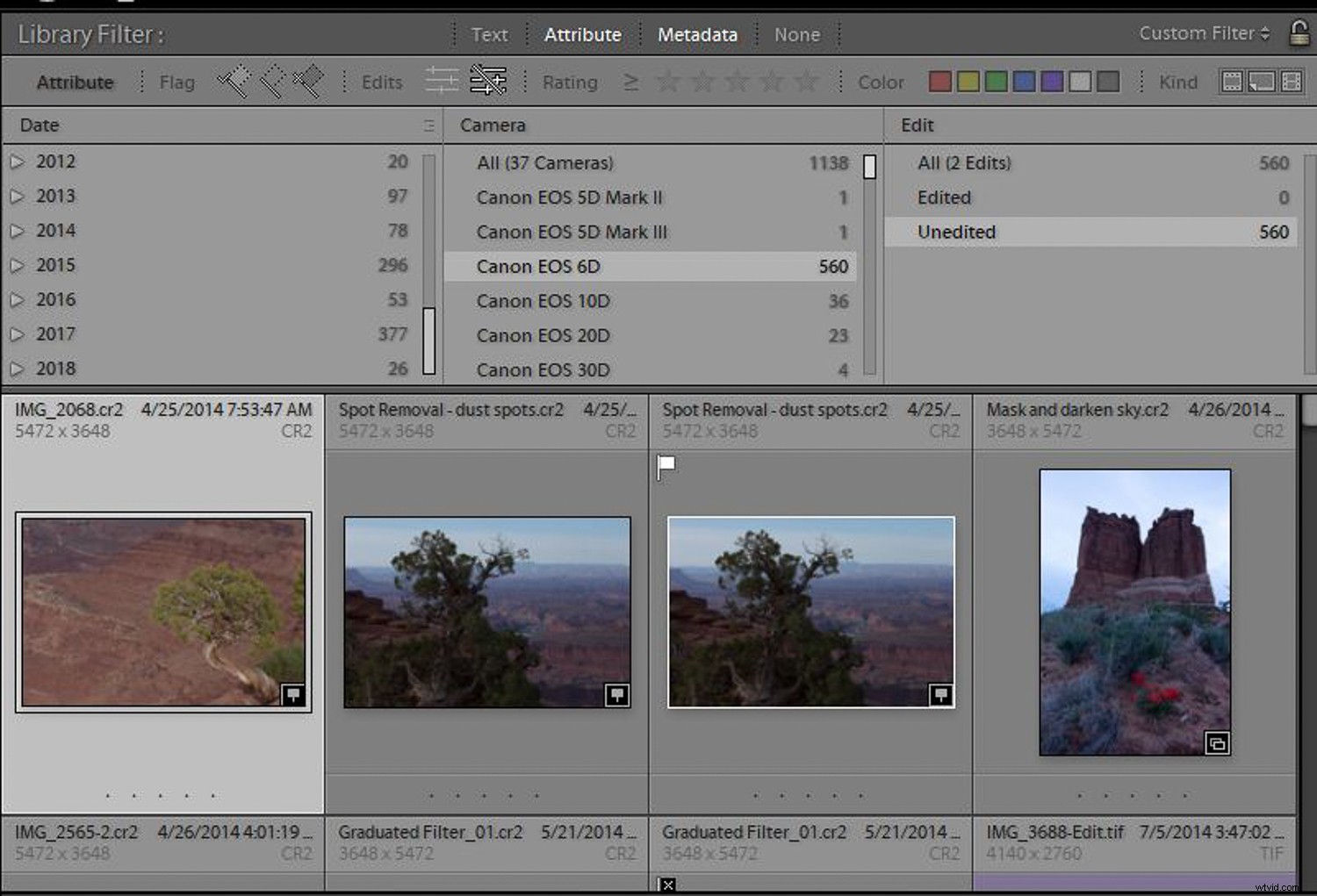
Task: Open the Custom Filter dropdown
Action: tap(1204, 33)
